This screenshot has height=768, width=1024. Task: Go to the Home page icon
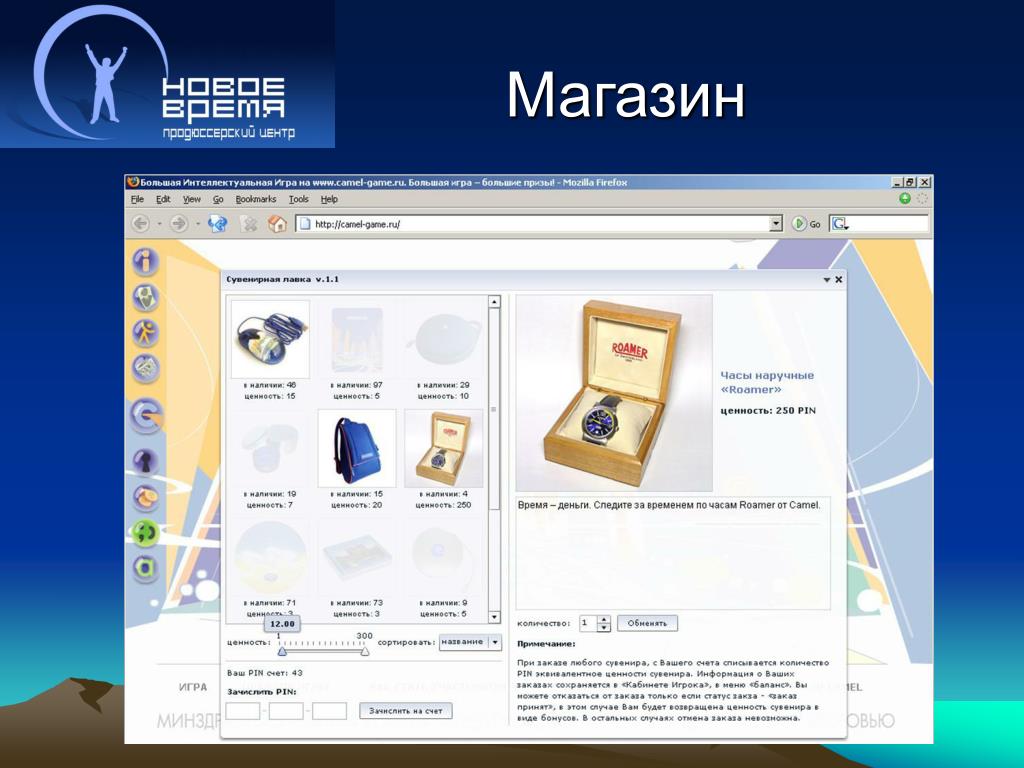[278, 223]
